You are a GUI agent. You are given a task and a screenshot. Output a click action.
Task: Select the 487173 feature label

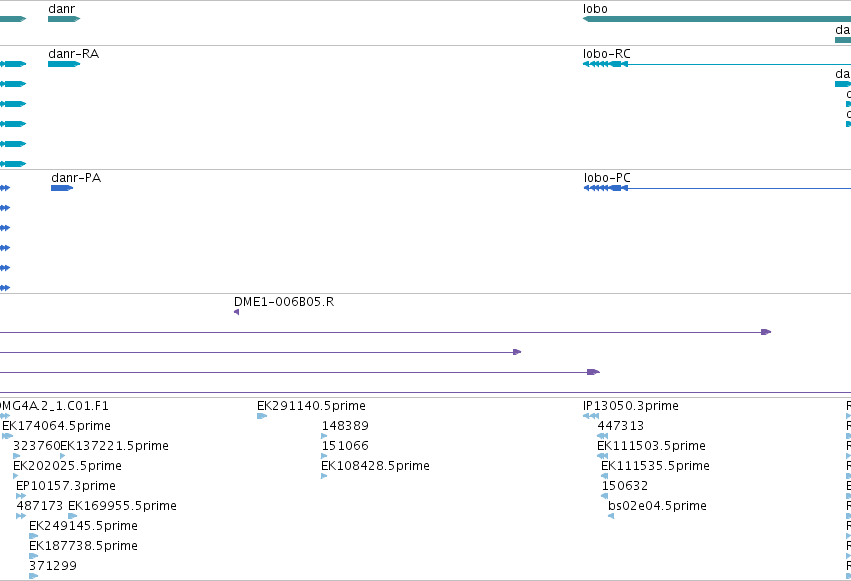click(40, 506)
